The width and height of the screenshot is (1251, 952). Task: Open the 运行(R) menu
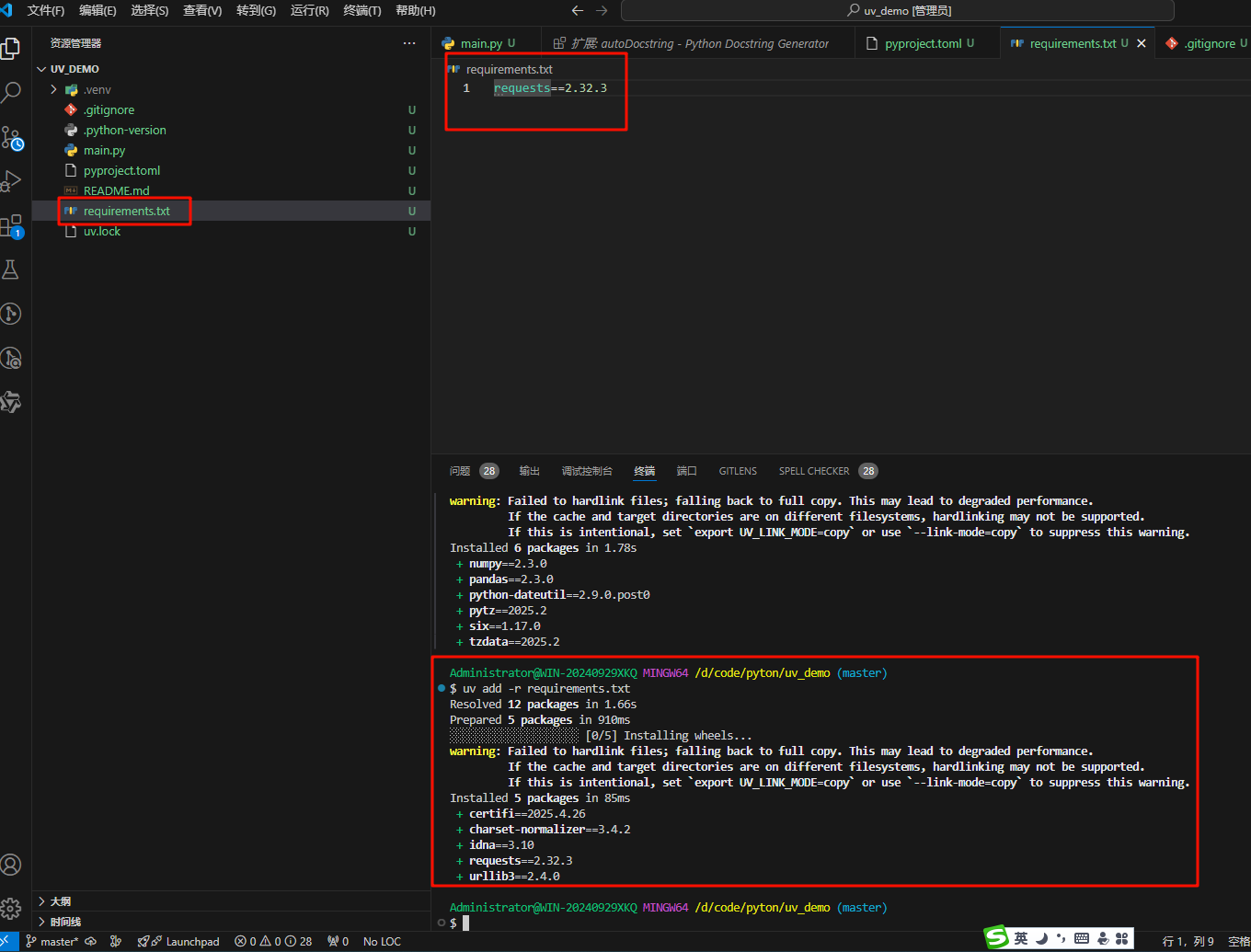tap(310, 10)
